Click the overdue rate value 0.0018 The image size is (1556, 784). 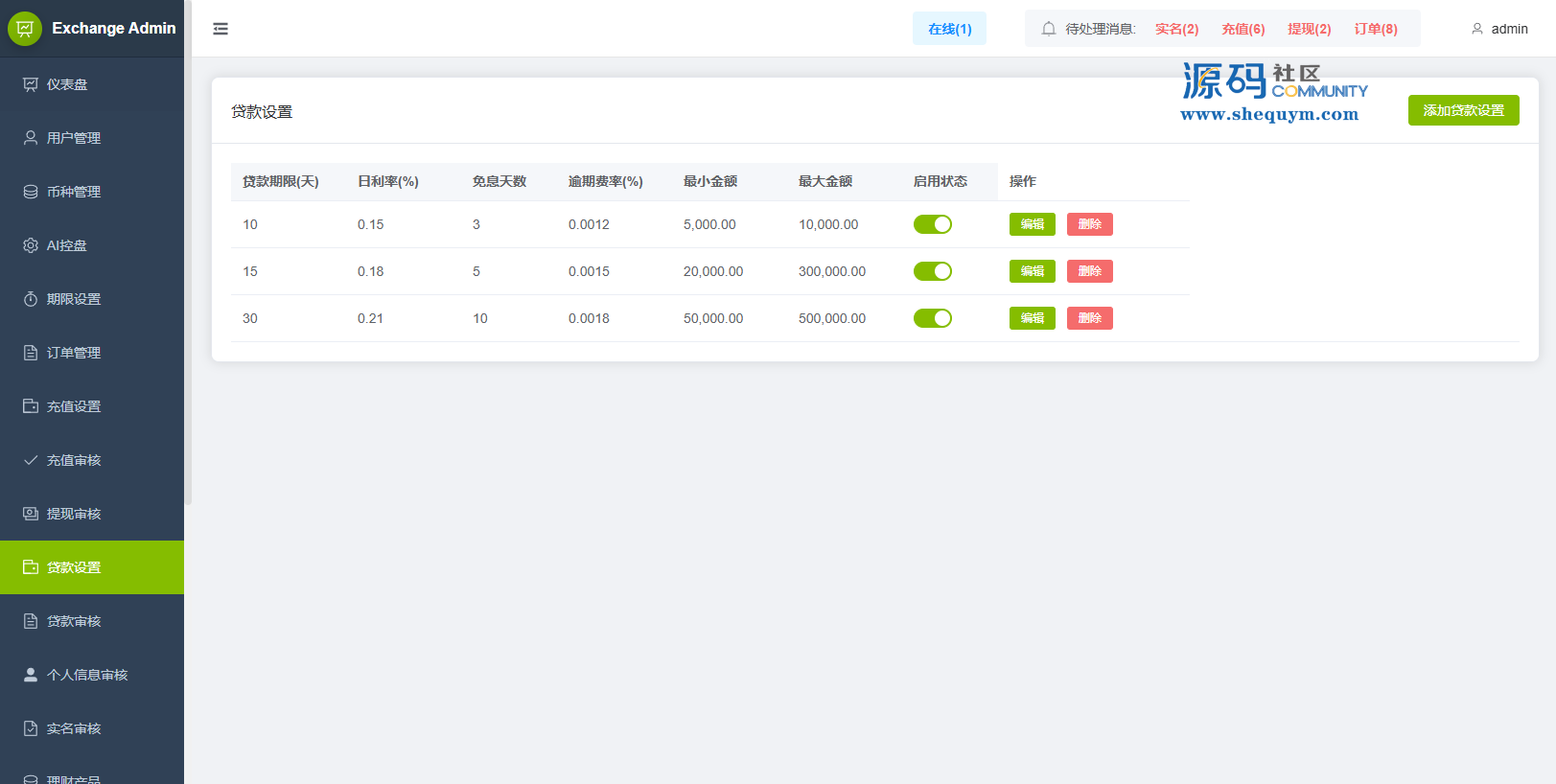coord(589,318)
